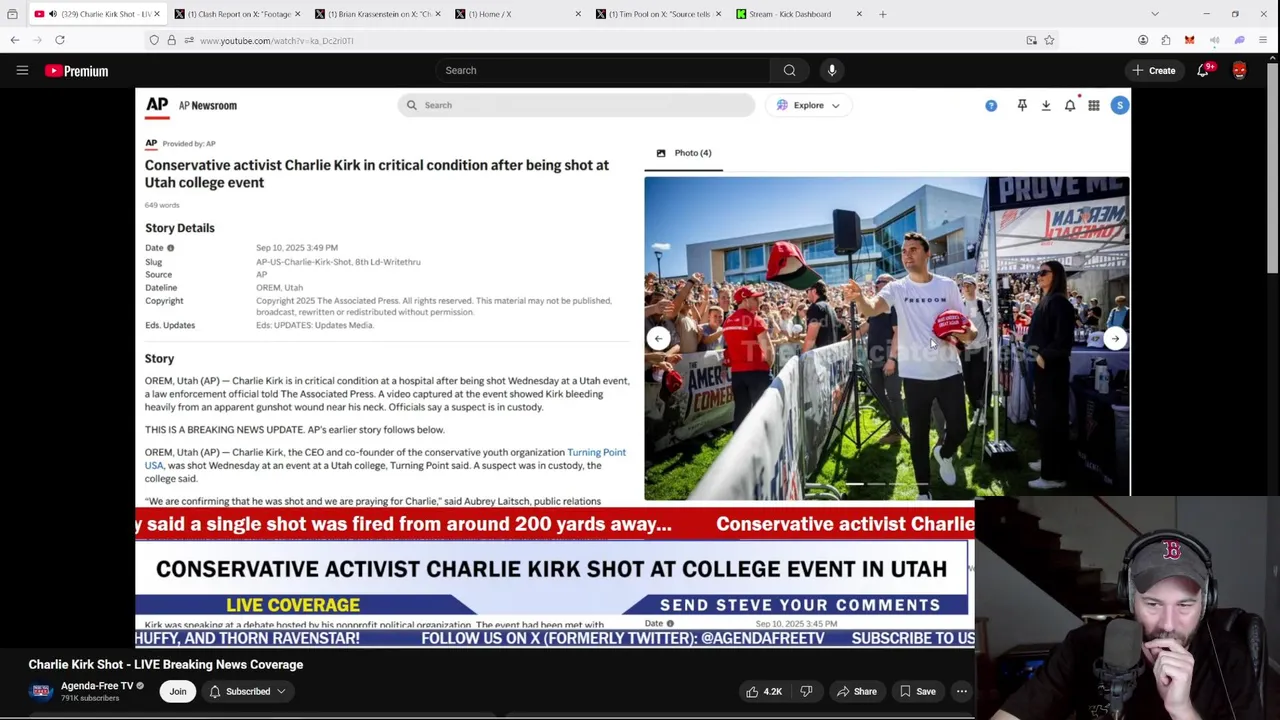1280x720 pixels.
Task: Start voice search with microphone icon
Action: (832, 70)
